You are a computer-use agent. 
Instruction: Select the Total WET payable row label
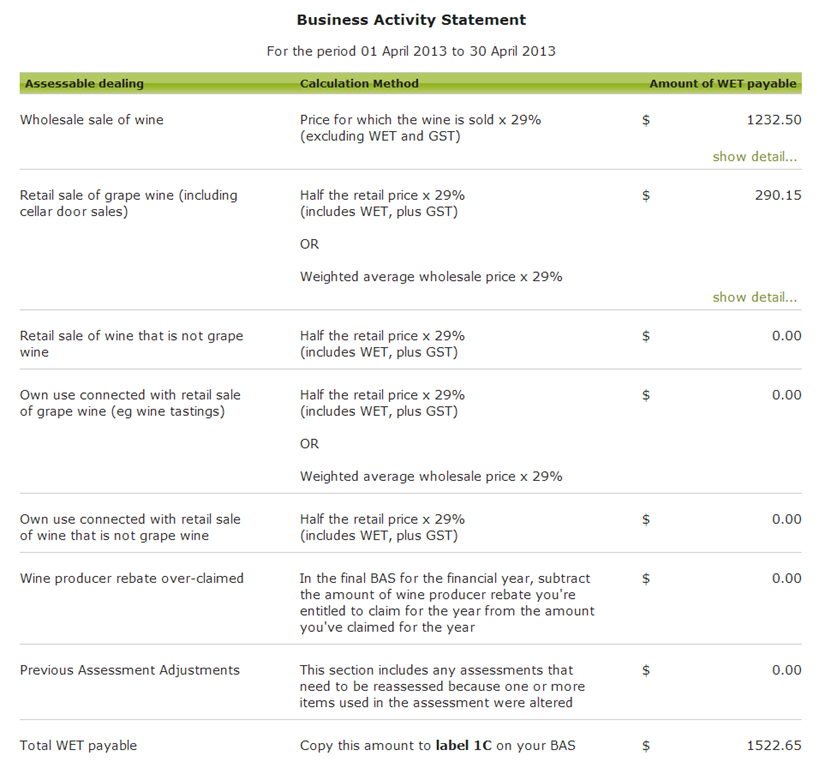point(78,746)
